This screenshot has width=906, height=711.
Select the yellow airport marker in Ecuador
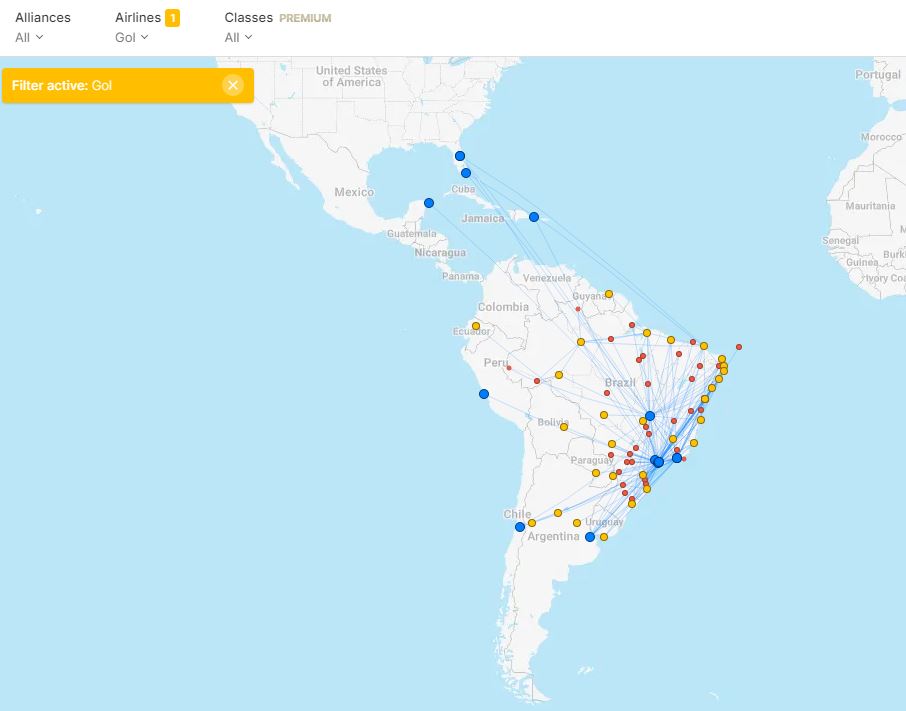(x=476, y=326)
